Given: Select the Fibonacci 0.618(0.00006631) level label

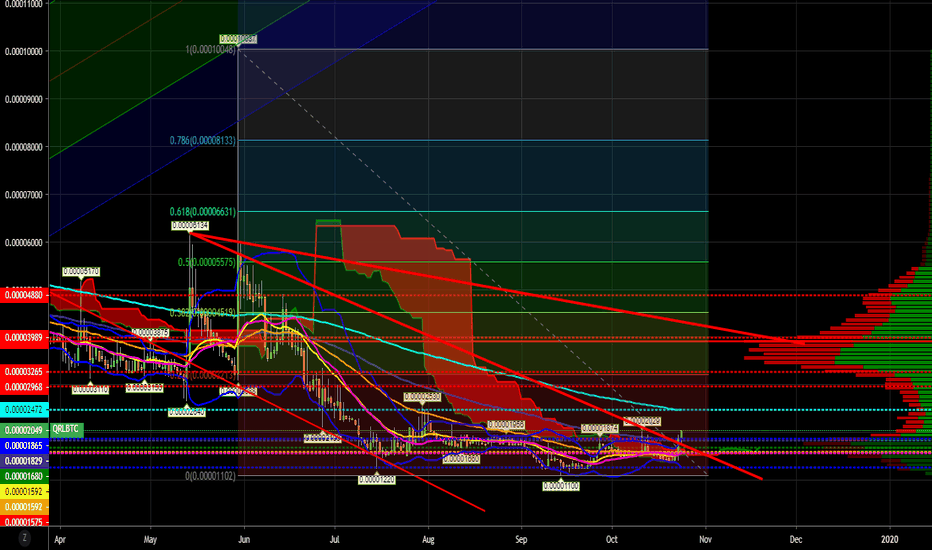Looking at the screenshot, I should 202,212.
